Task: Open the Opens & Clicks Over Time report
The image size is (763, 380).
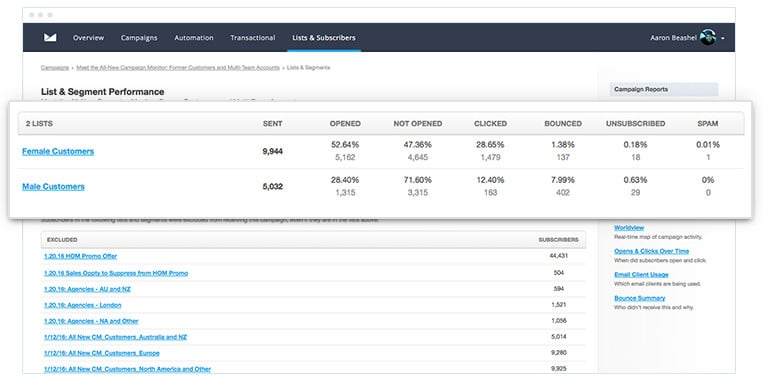Action: click(x=652, y=251)
